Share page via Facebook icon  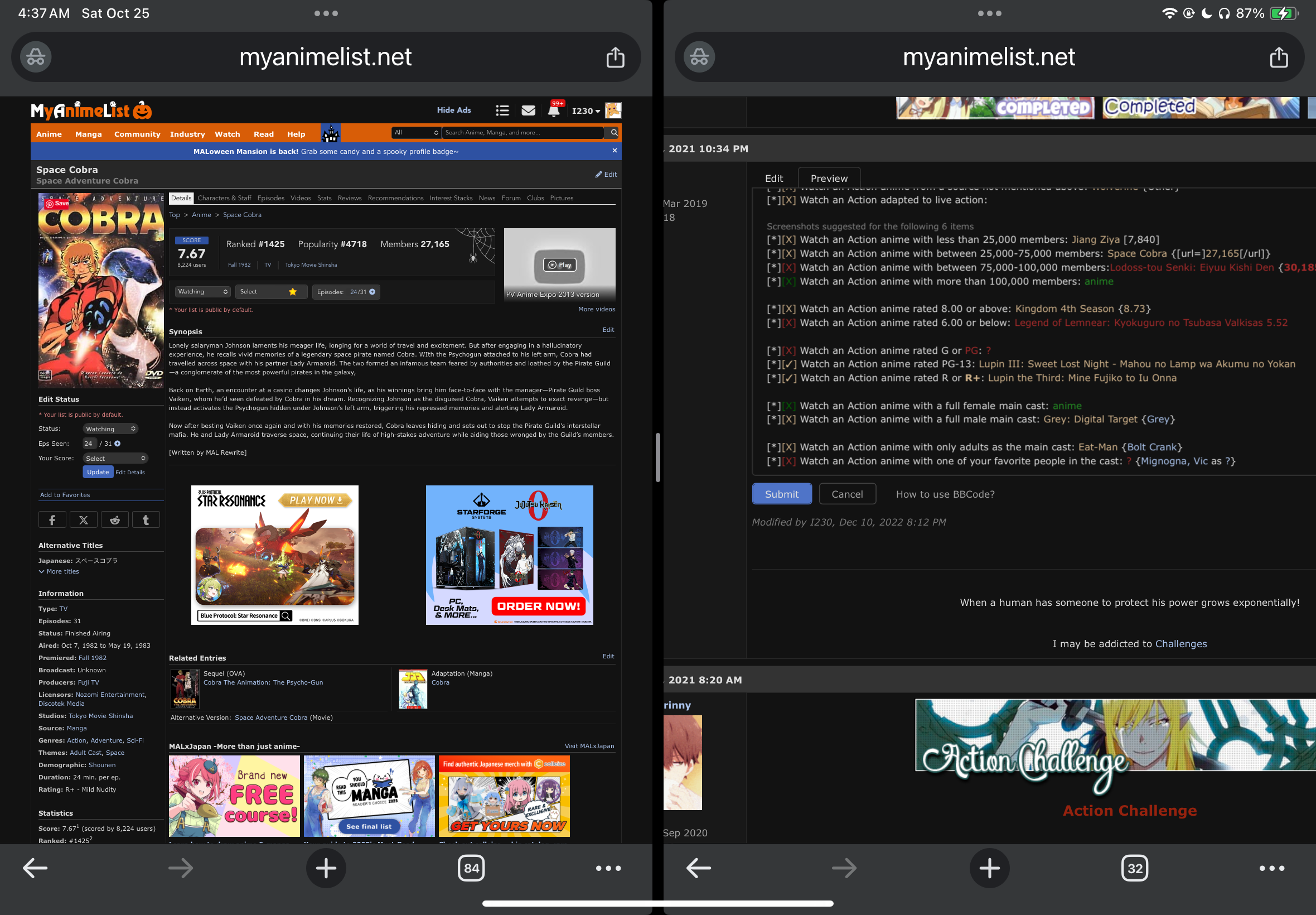pos(52,520)
